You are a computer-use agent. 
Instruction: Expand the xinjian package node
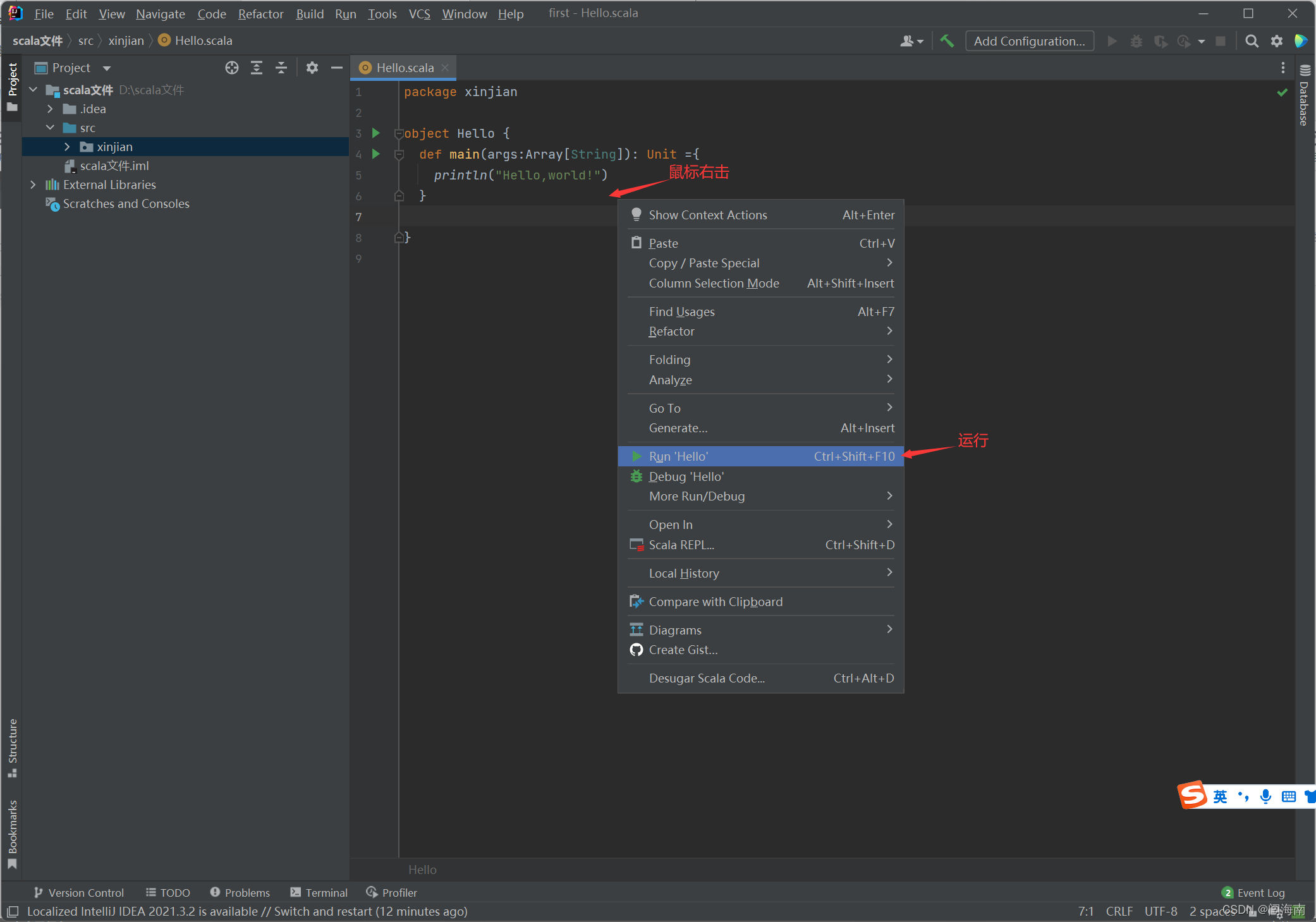point(67,147)
